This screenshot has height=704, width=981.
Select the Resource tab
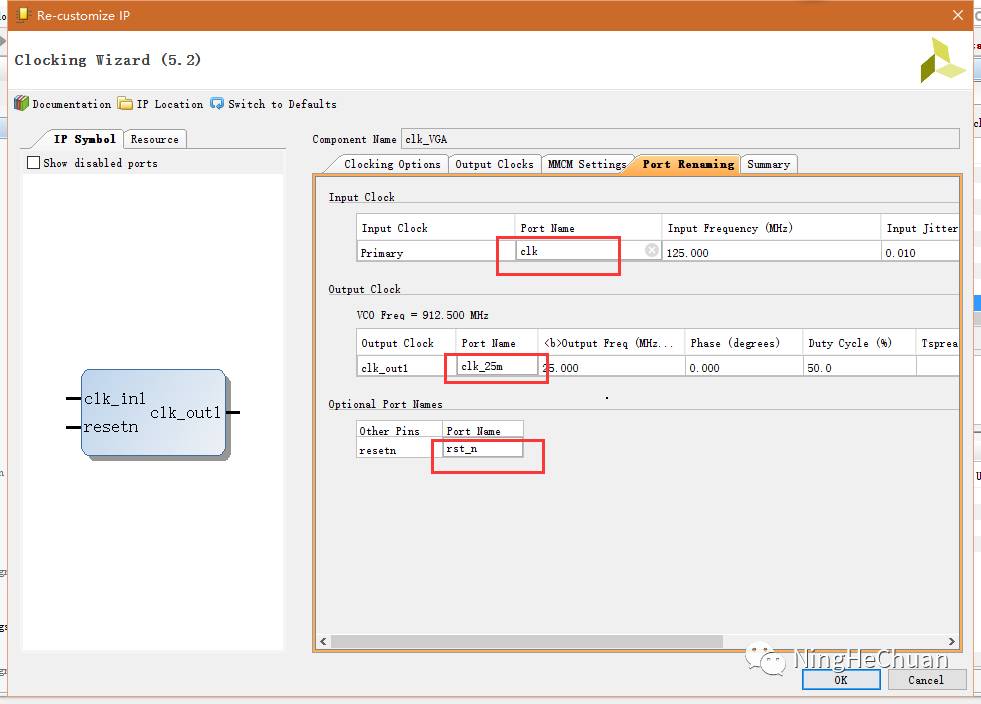[x=155, y=139]
